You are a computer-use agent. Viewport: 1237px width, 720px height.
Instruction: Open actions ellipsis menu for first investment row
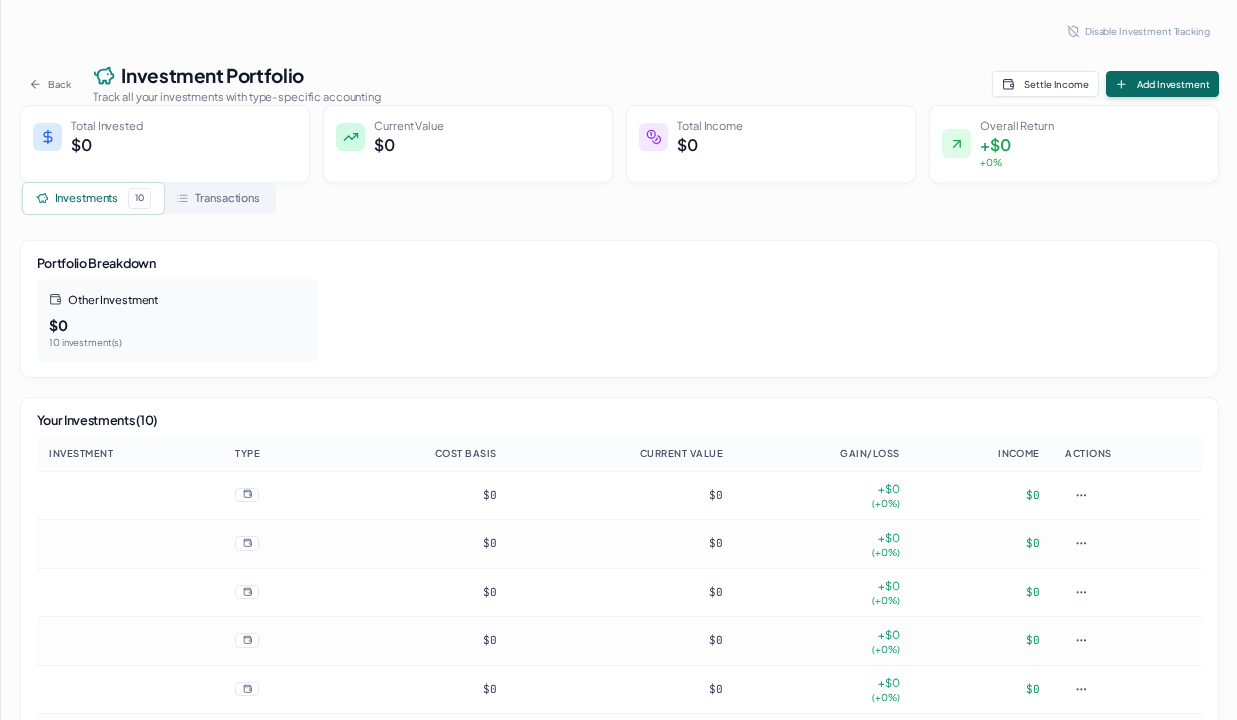(1081, 495)
